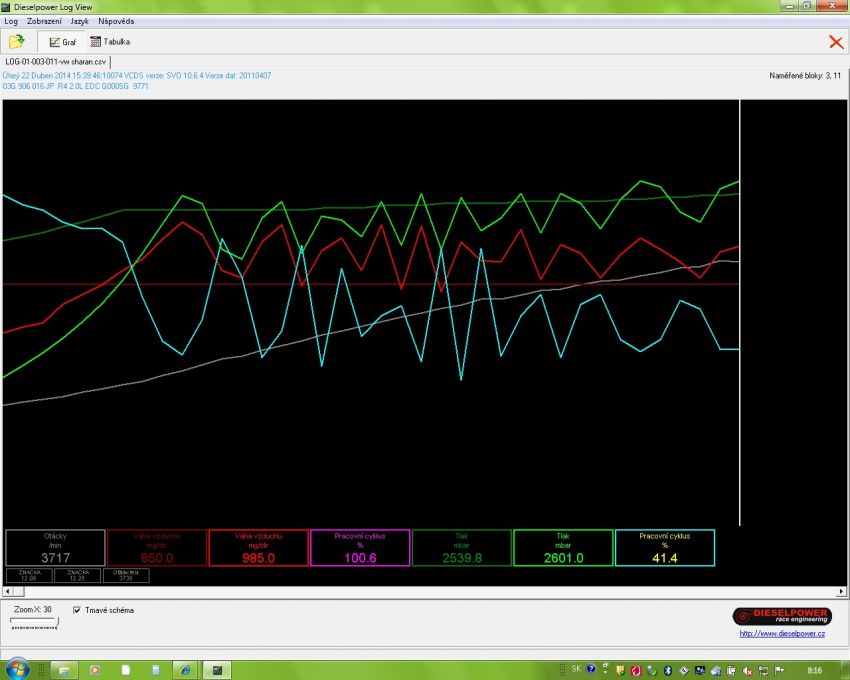Open the Action Center flag icon
This screenshot has width=850, height=680.
pos(779,671)
